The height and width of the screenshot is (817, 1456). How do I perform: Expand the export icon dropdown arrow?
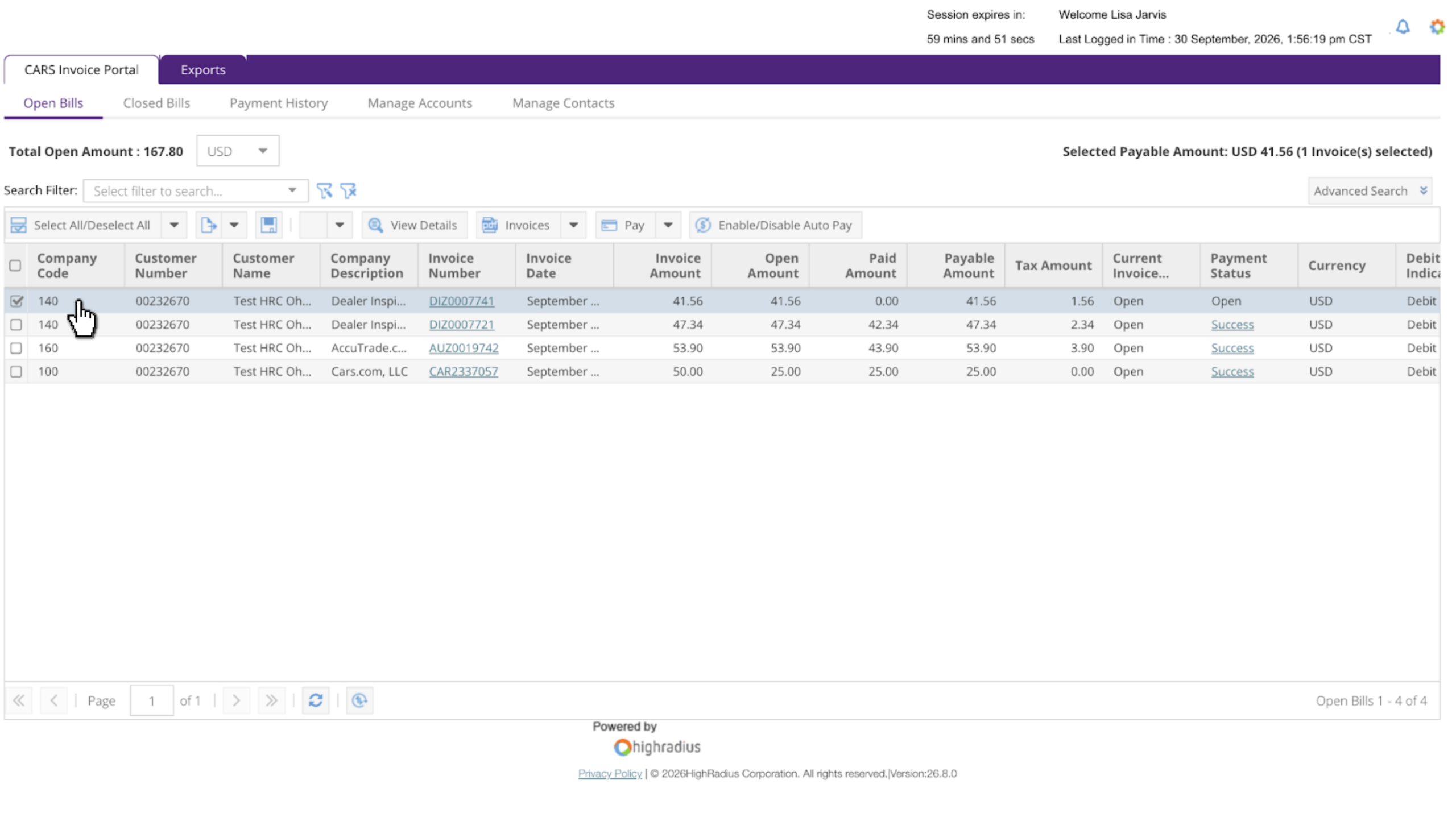[x=234, y=225]
